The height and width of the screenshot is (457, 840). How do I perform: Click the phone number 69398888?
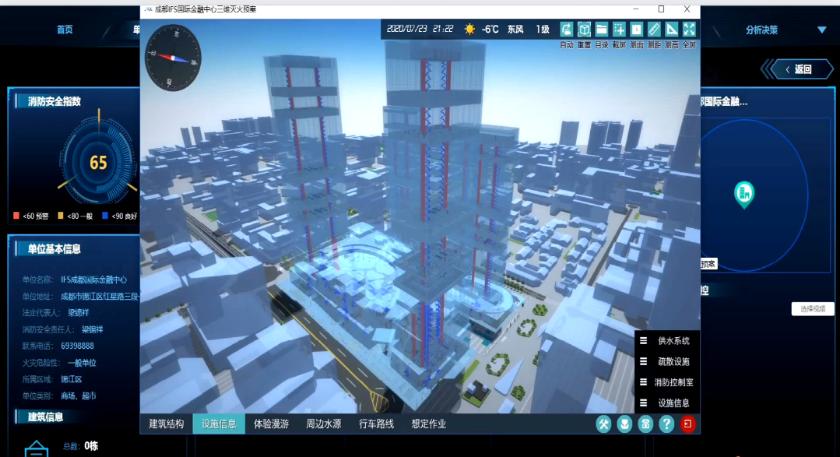(x=77, y=346)
